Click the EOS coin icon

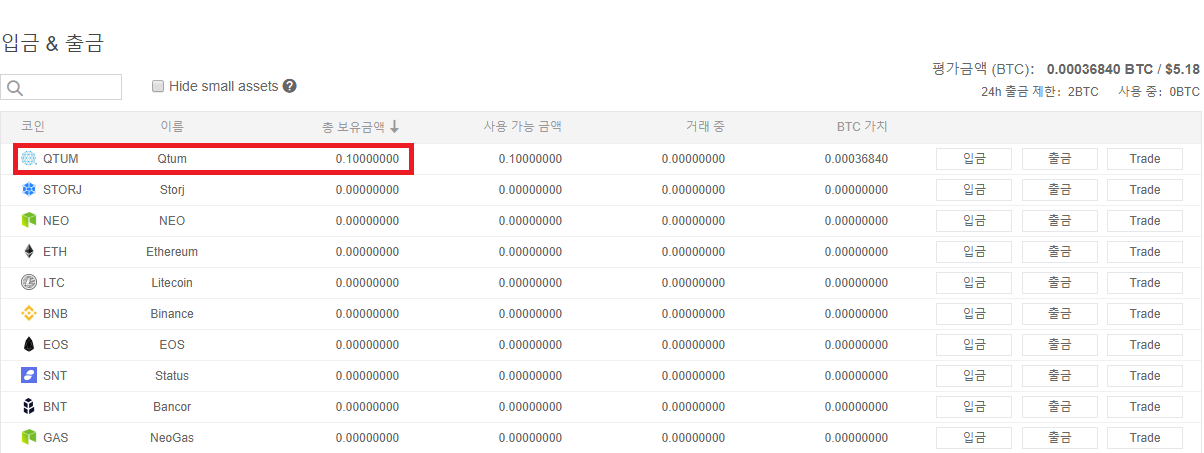(x=29, y=345)
